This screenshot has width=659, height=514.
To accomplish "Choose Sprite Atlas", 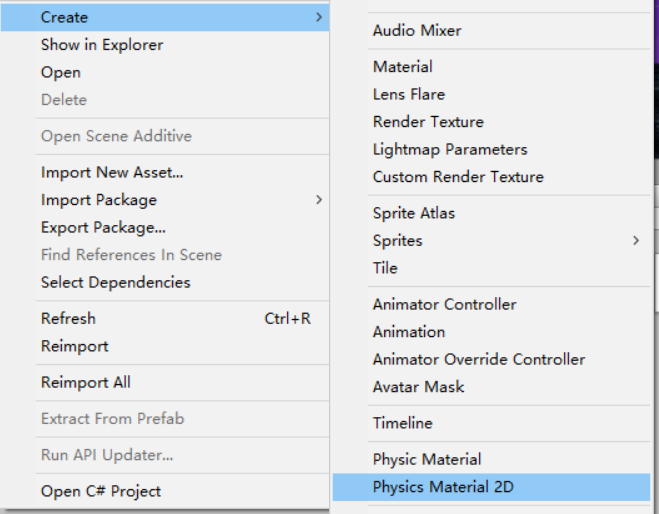I will pos(414,214).
